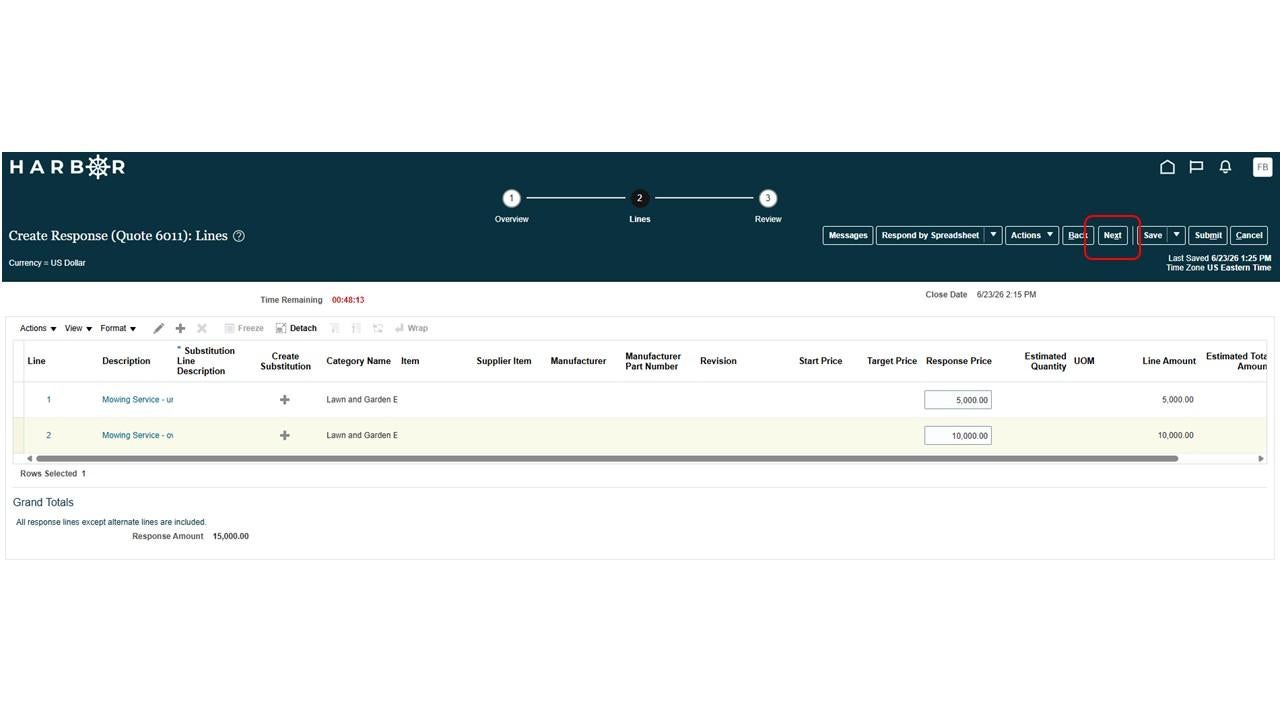Open Mowing Service link in line 2
This screenshot has height=720, width=1280.
[x=138, y=436]
